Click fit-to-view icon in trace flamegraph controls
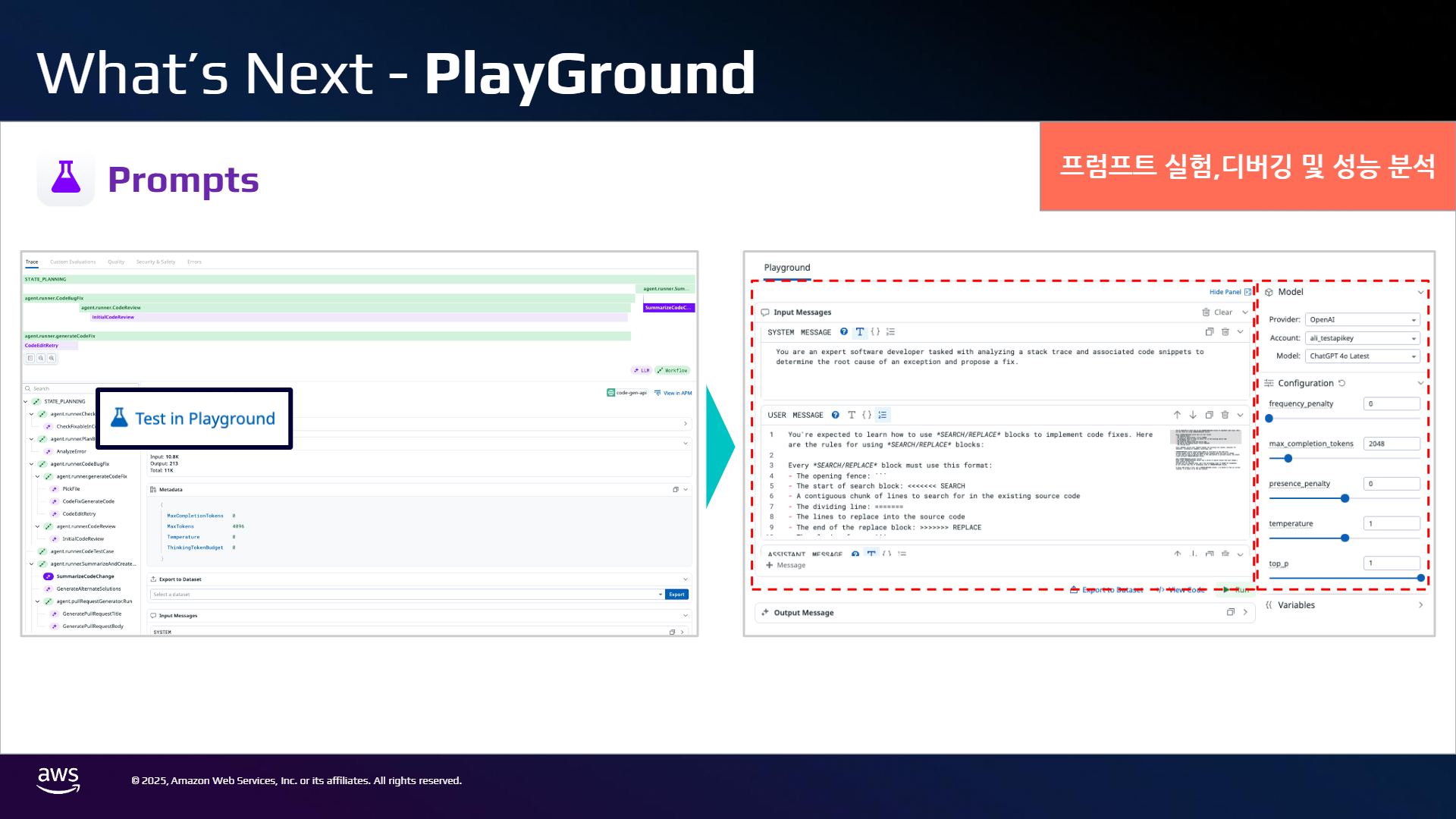Image resolution: width=1456 pixels, height=819 pixels. tap(30, 358)
